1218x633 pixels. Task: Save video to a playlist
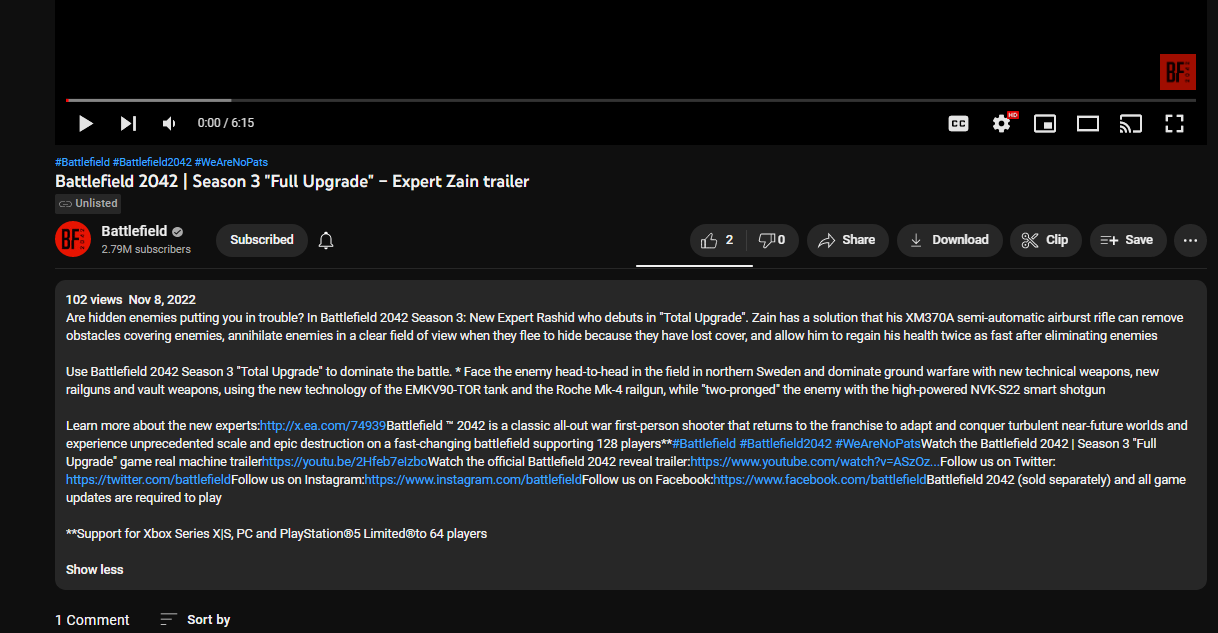click(1127, 240)
